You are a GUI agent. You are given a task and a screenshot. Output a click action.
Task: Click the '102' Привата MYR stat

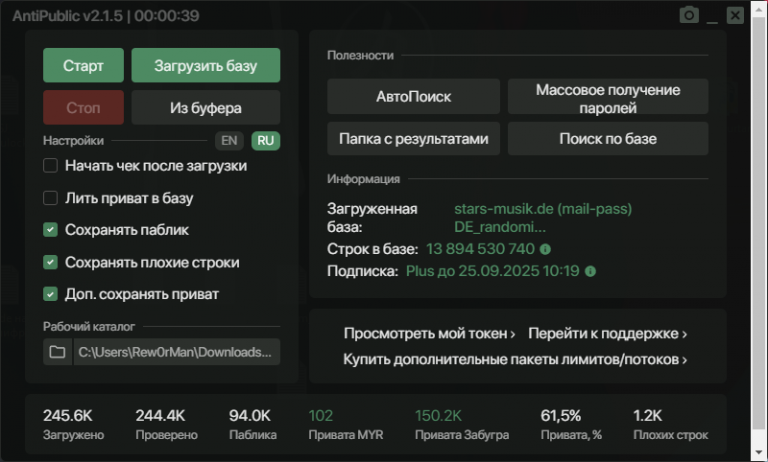(x=321, y=415)
